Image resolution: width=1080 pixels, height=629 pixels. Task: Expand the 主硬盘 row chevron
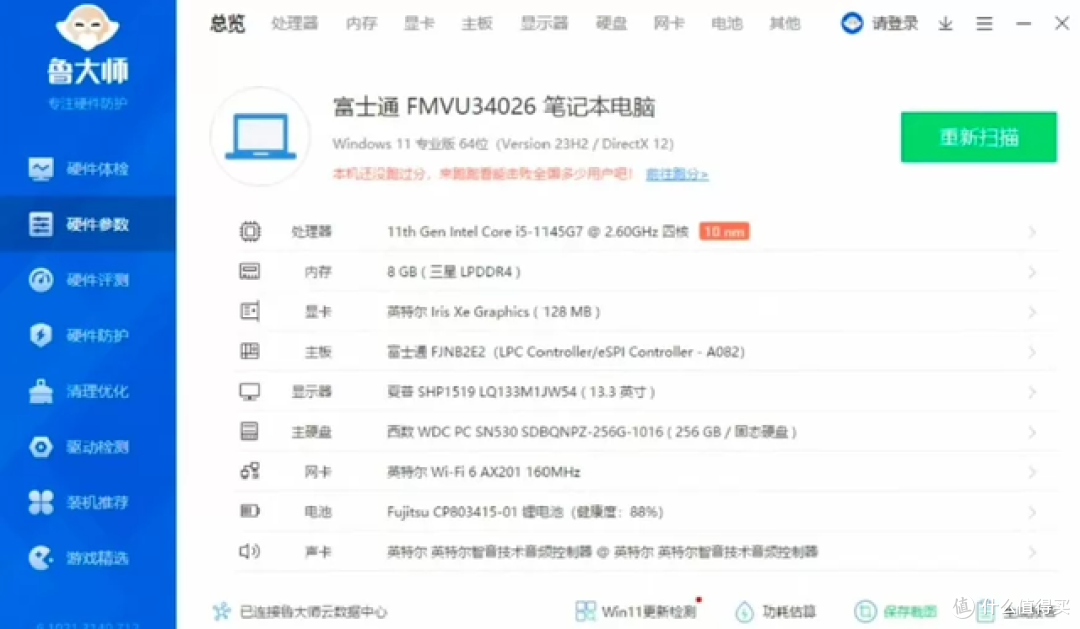click(1032, 432)
